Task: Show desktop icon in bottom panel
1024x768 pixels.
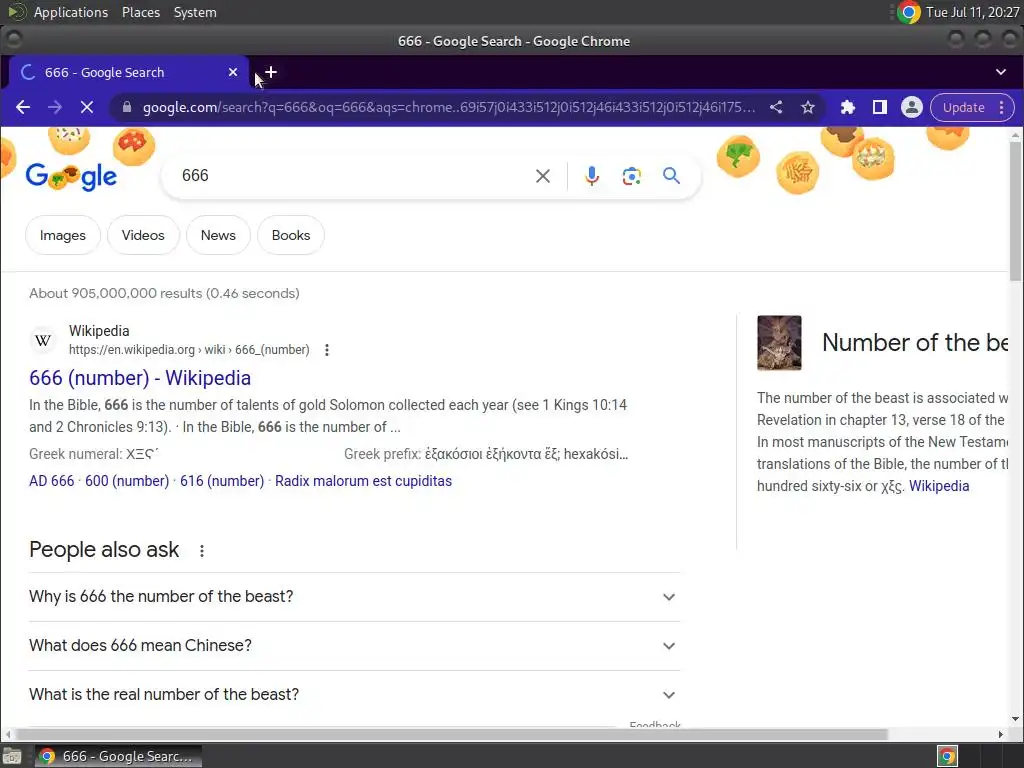Action: point(12,756)
